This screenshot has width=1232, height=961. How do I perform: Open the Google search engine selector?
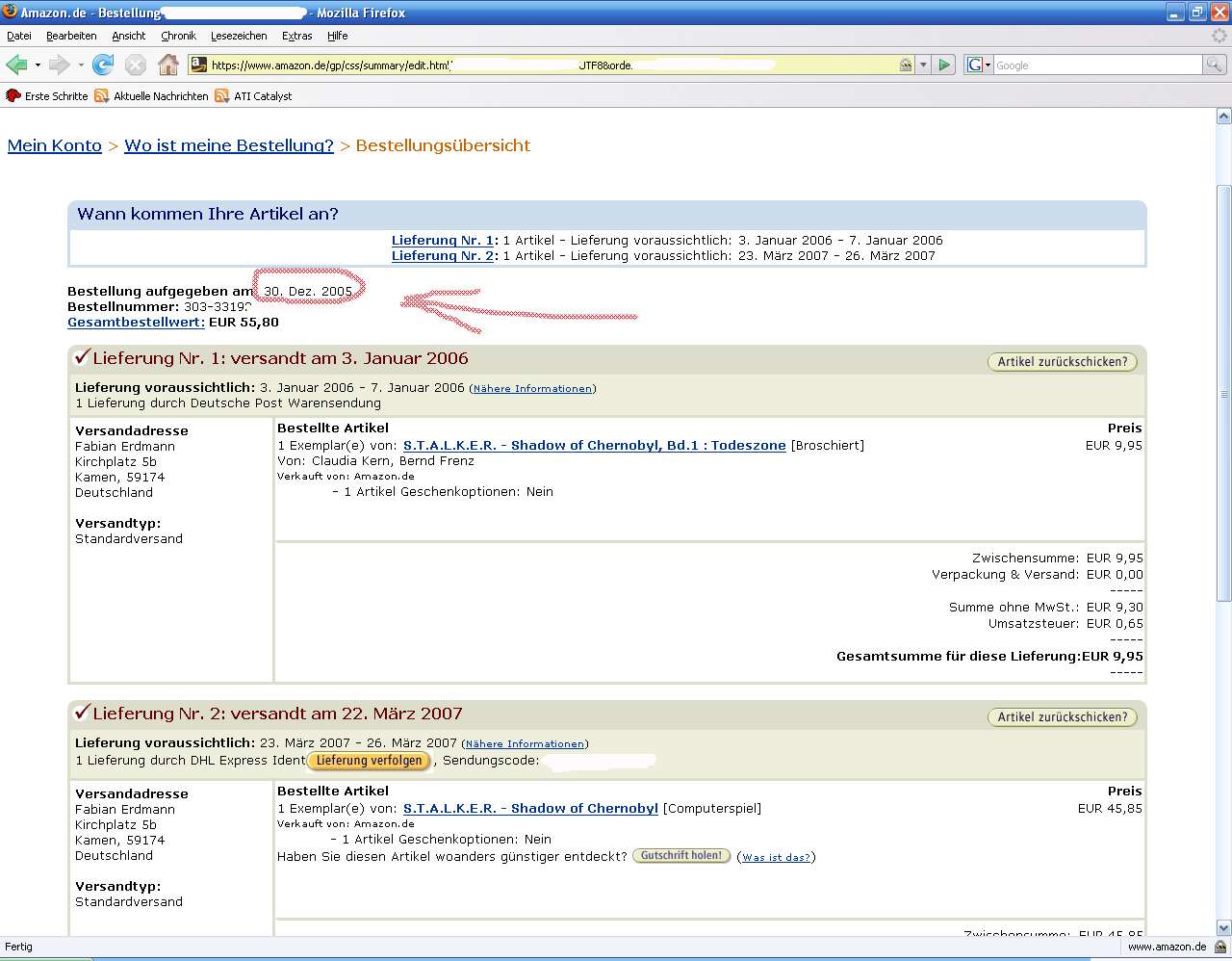point(979,65)
